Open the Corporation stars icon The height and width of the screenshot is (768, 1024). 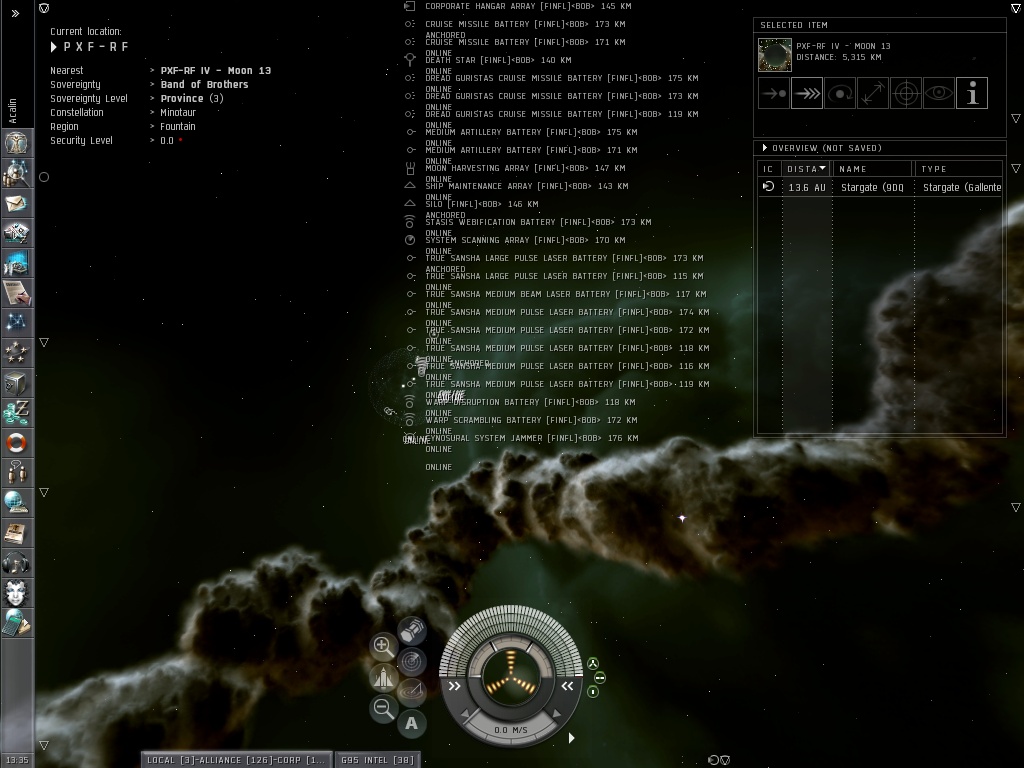16,353
